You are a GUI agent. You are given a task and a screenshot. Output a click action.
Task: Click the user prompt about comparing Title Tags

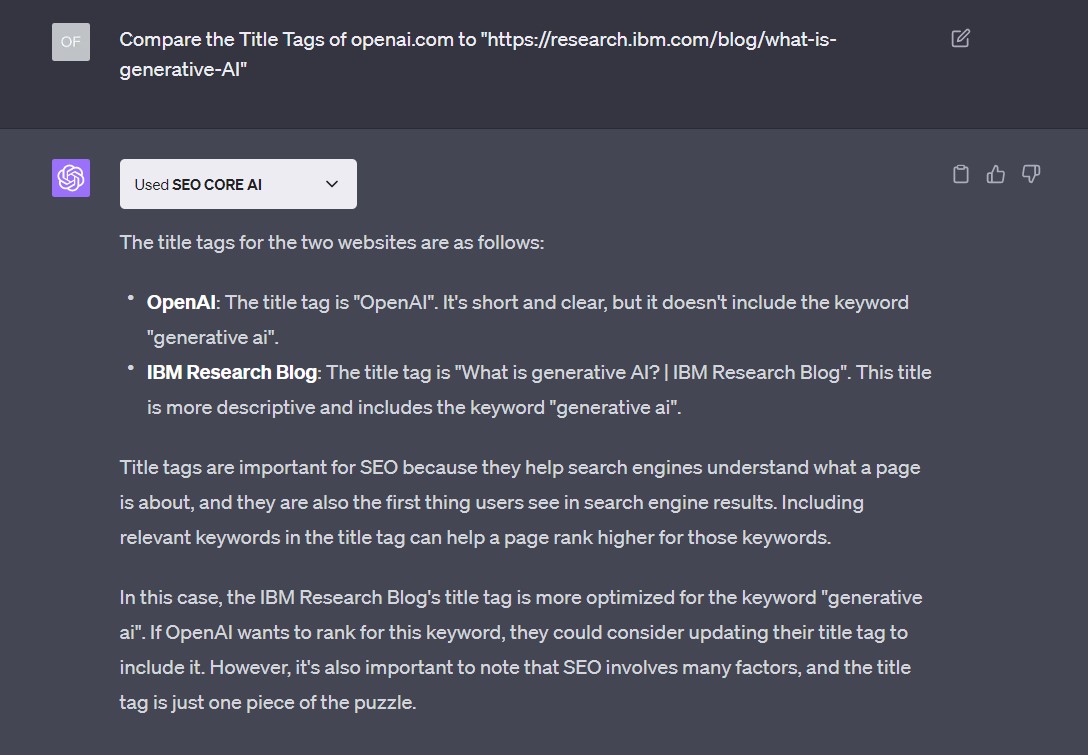coord(478,54)
